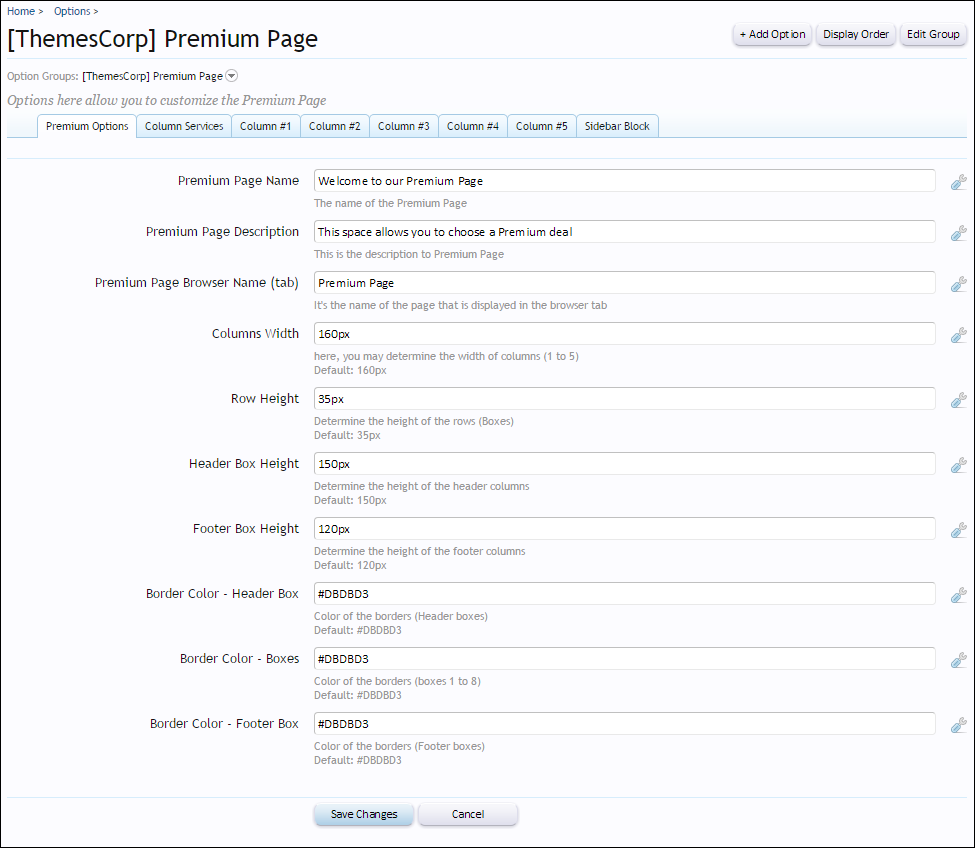Click the Edit Group button

933,34
